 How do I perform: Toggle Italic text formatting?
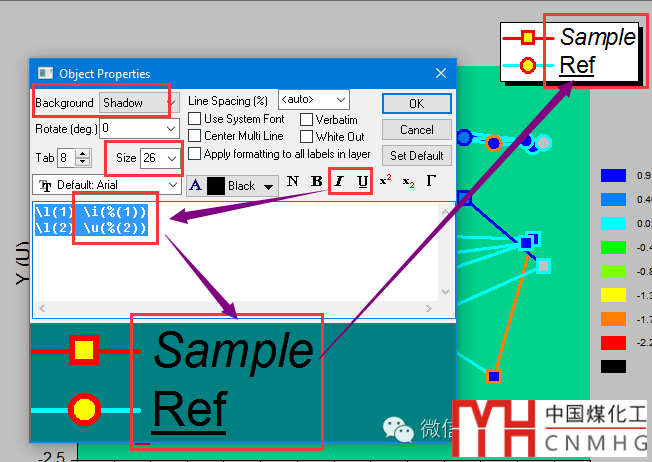339,182
